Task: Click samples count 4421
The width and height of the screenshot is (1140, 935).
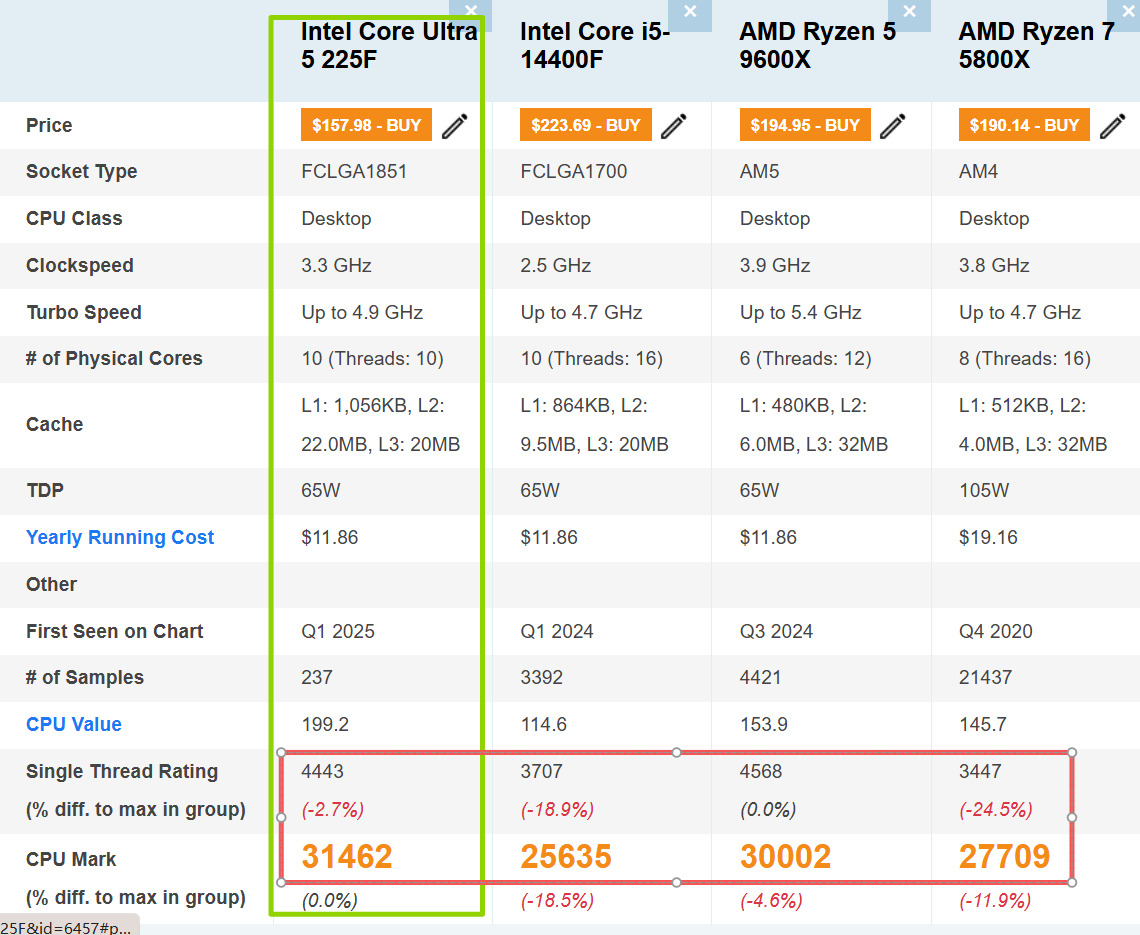Action: (760, 678)
